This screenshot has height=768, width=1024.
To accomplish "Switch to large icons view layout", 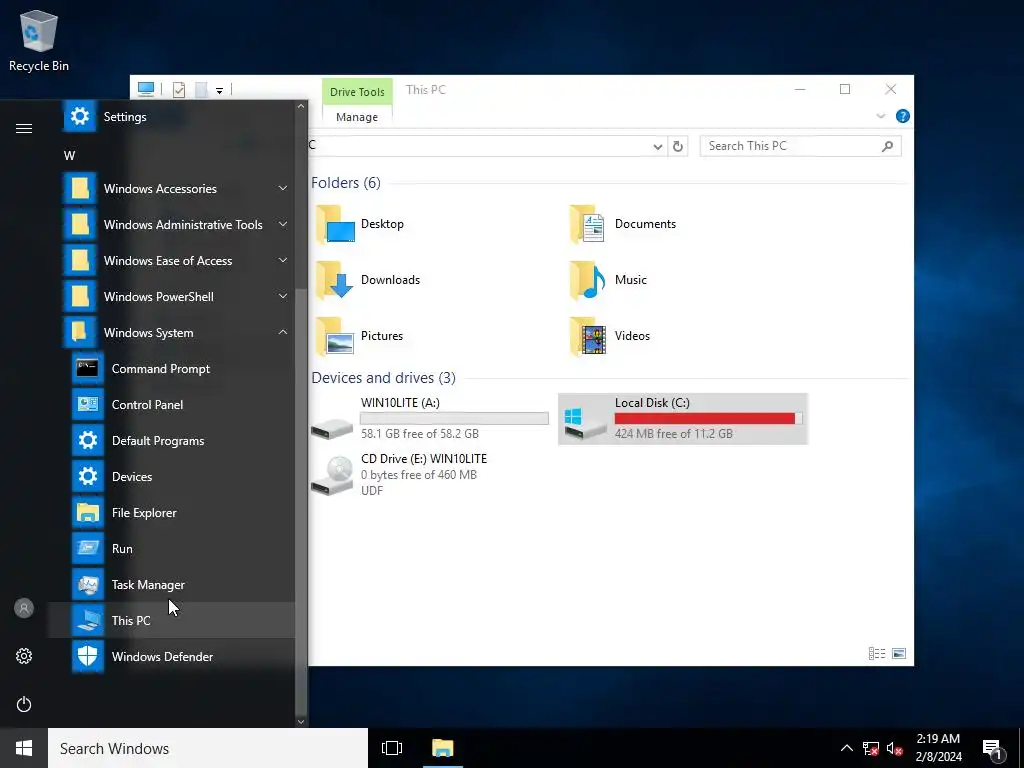I will coord(899,654).
